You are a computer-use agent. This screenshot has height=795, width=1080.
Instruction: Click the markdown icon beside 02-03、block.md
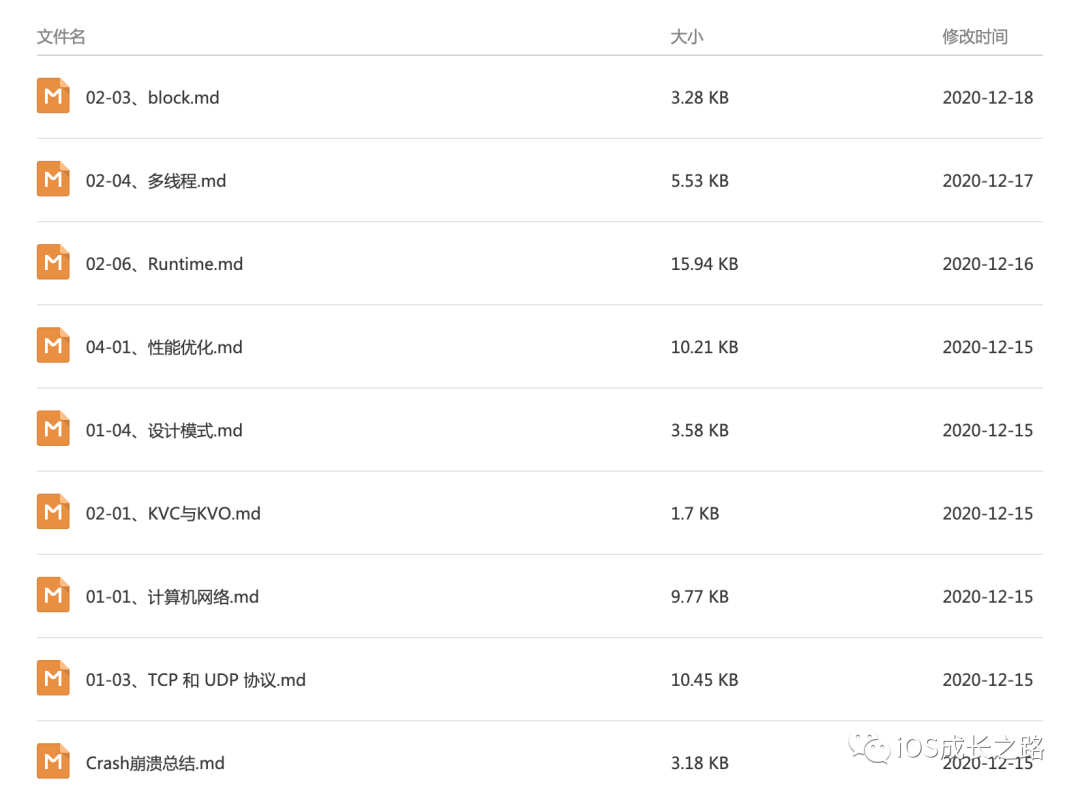(53, 96)
